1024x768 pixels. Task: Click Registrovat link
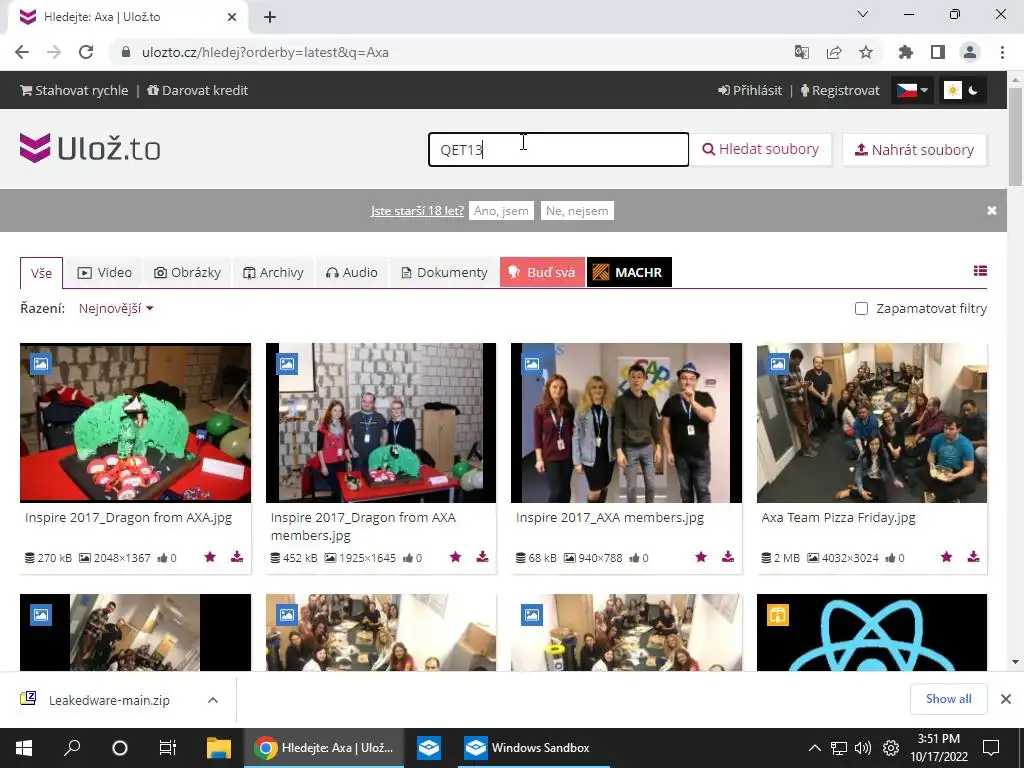pos(840,90)
